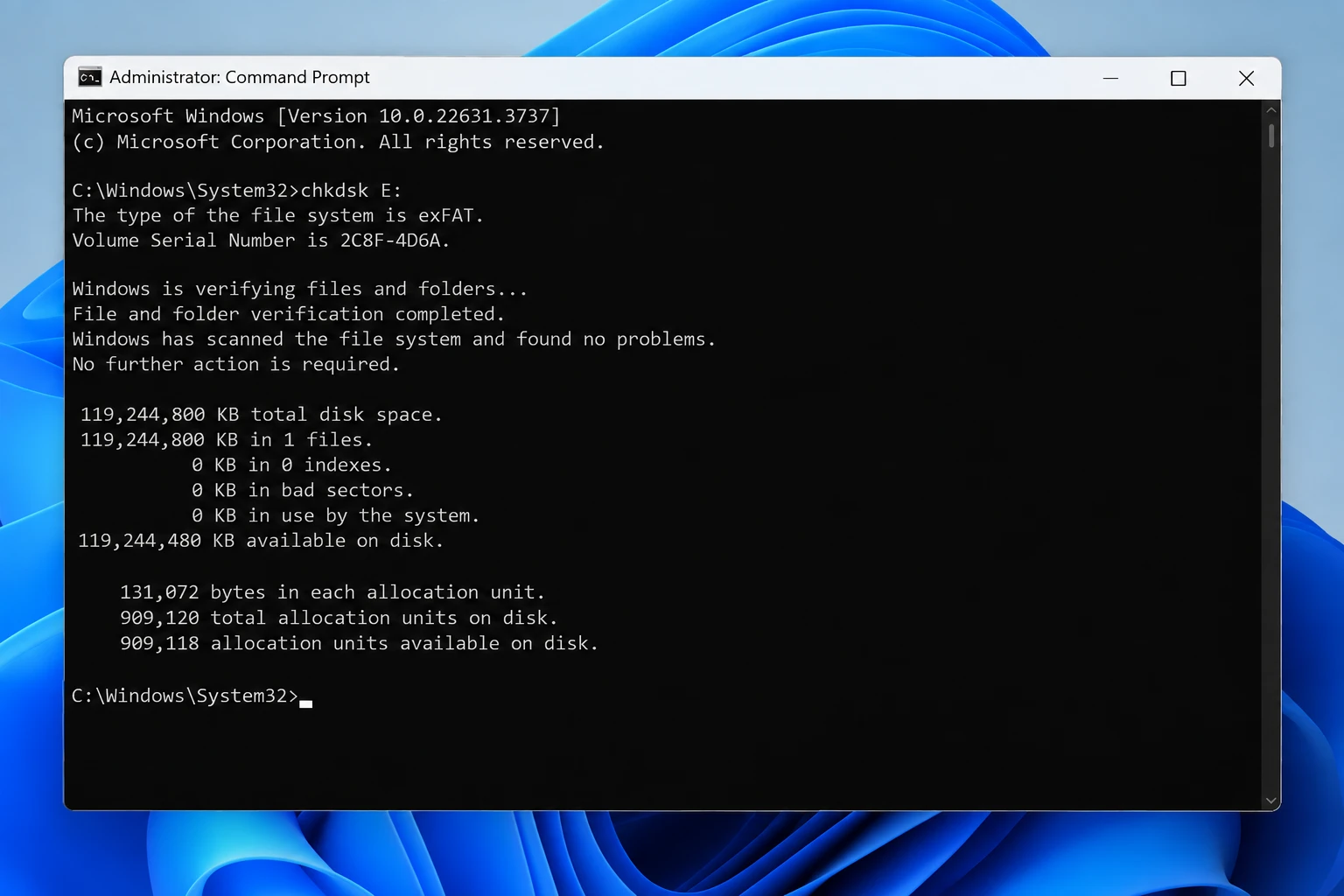Click the '0 KB in bad sectors' line

coord(302,490)
